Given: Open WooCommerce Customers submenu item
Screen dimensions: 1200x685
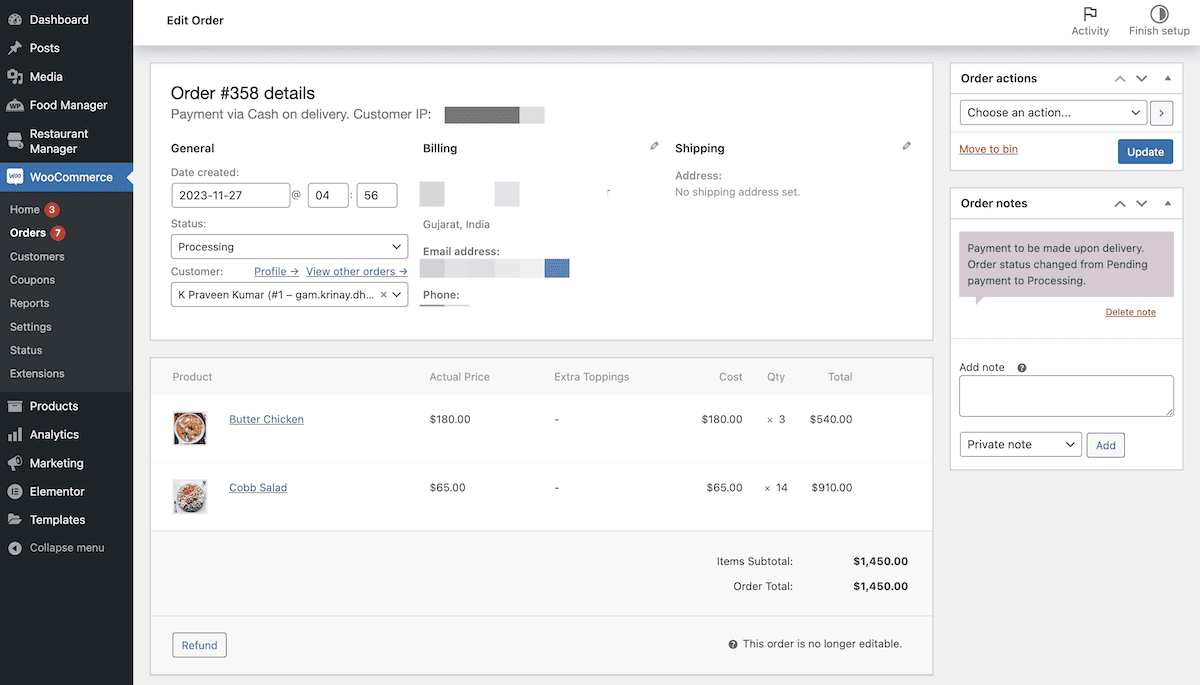Looking at the screenshot, I should [x=37, y=257].
